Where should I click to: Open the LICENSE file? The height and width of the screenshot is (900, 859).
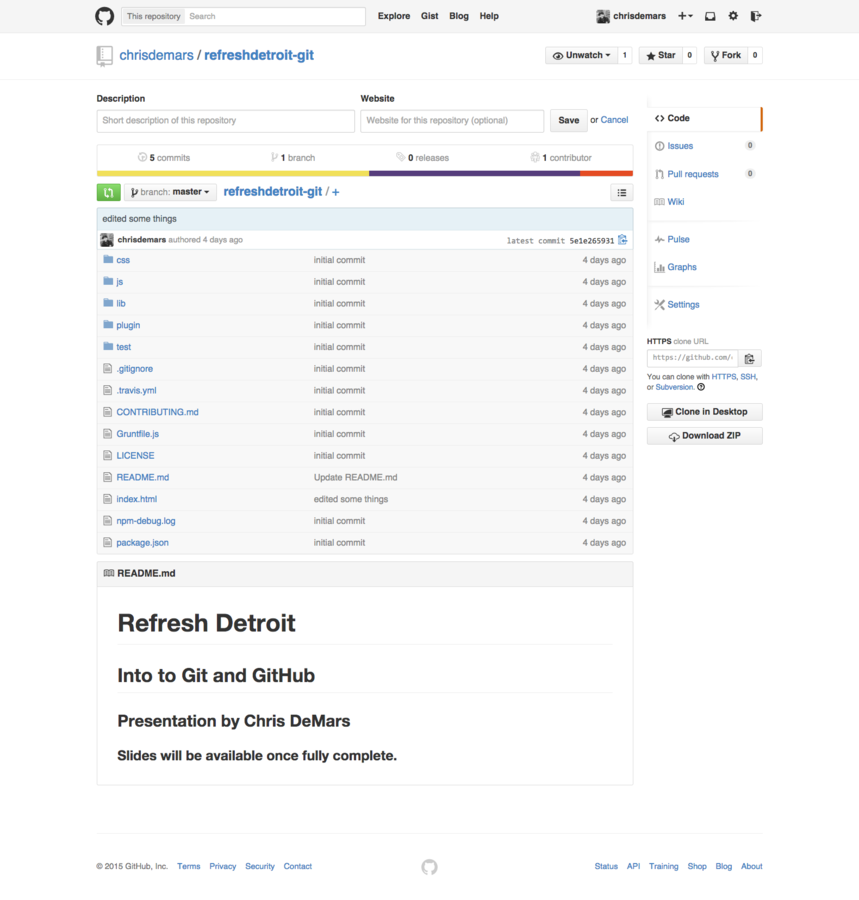click(135, 456)
